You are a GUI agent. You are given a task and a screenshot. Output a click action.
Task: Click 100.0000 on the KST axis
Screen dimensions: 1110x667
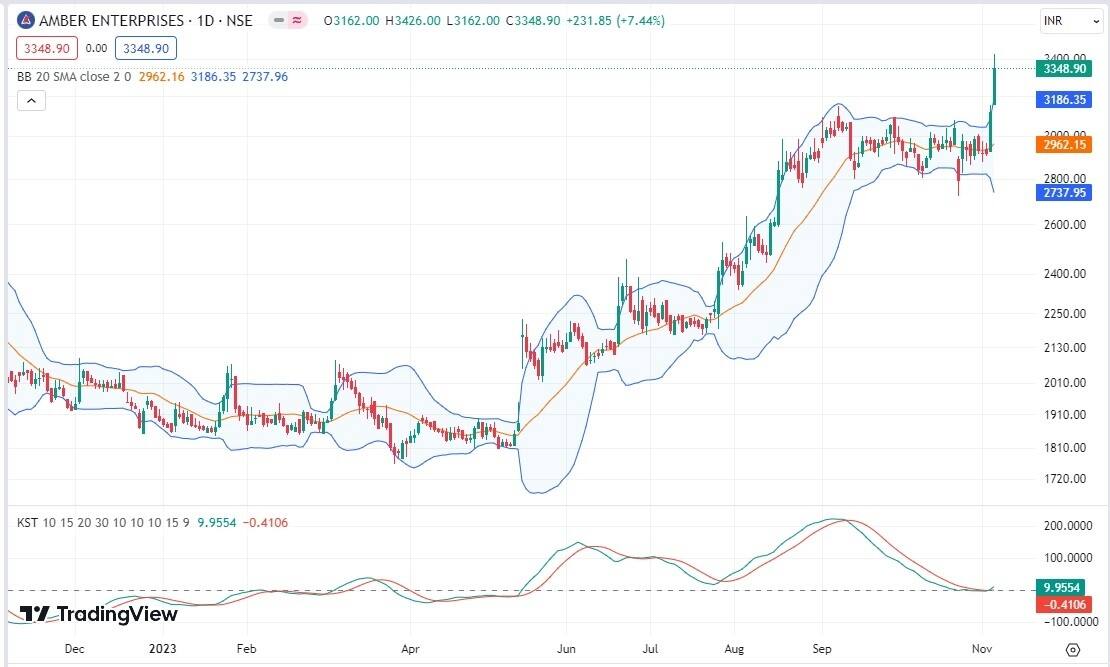[1068, 558]
